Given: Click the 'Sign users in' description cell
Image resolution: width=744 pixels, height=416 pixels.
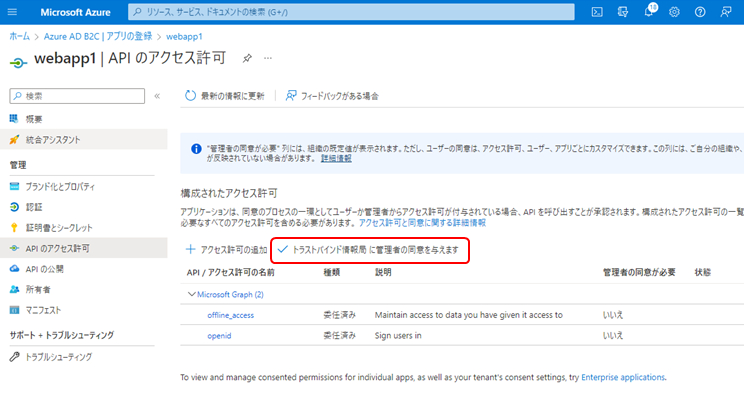Looking at the screenshot, I should pos(398,335).
